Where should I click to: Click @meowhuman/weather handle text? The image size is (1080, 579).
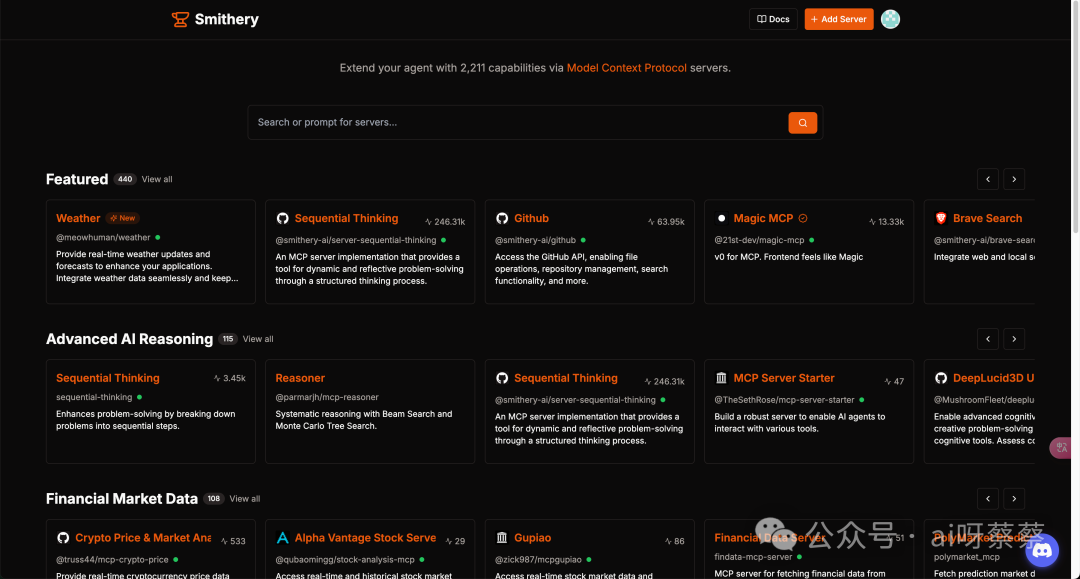pyautogui.click(x=103, y=238)
